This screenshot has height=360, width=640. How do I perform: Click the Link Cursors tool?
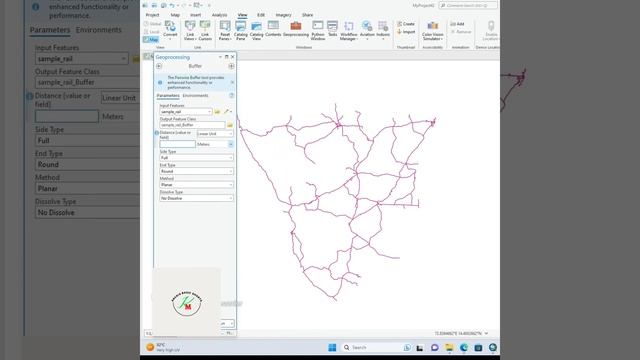coord(205,30)
